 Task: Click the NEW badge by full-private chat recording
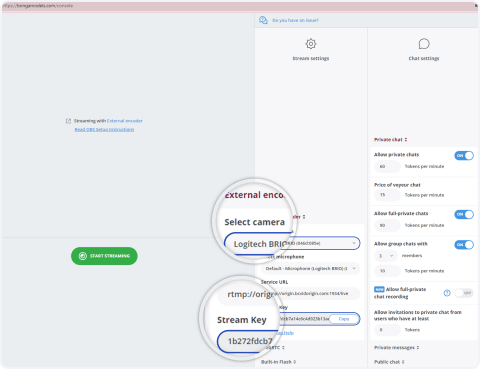click(x=379, y=289)
